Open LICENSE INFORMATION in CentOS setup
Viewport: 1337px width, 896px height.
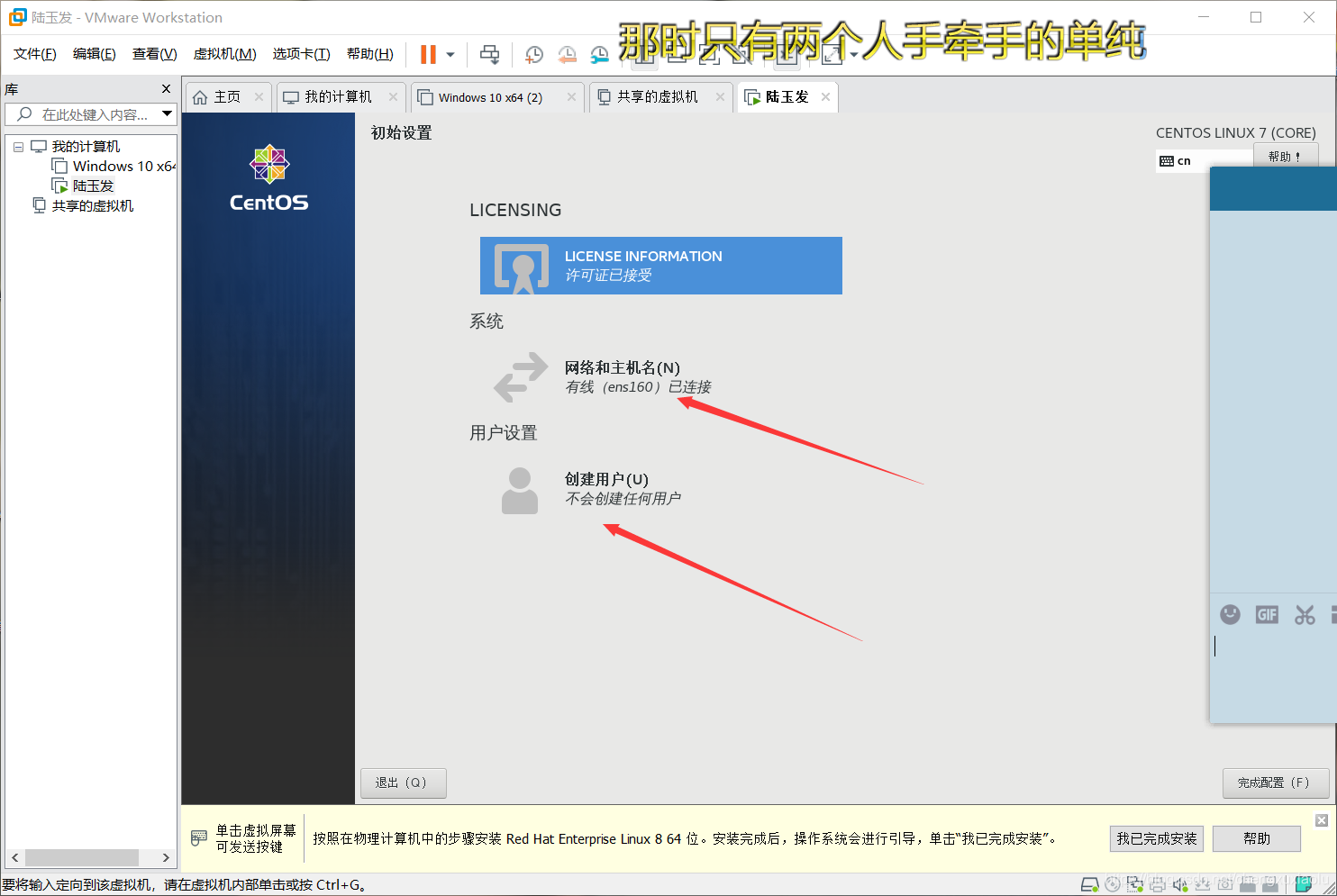[x=661, y=266]
